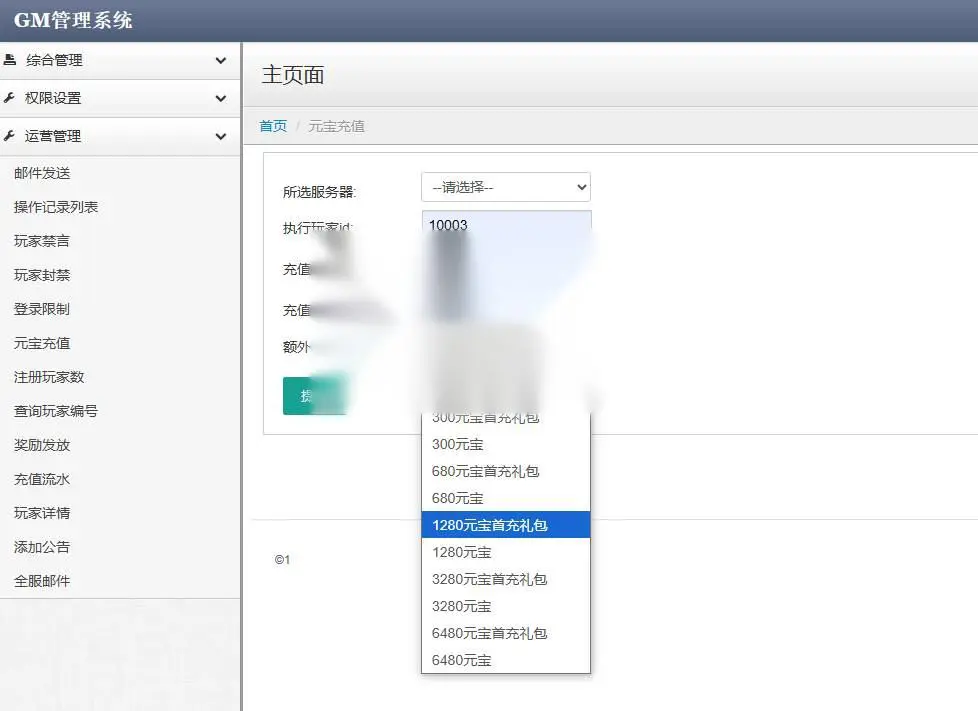The width and height of the screenshot is (978, 711).
Task: Select 680元宝首充礼包 option
Action: point(506,472)
